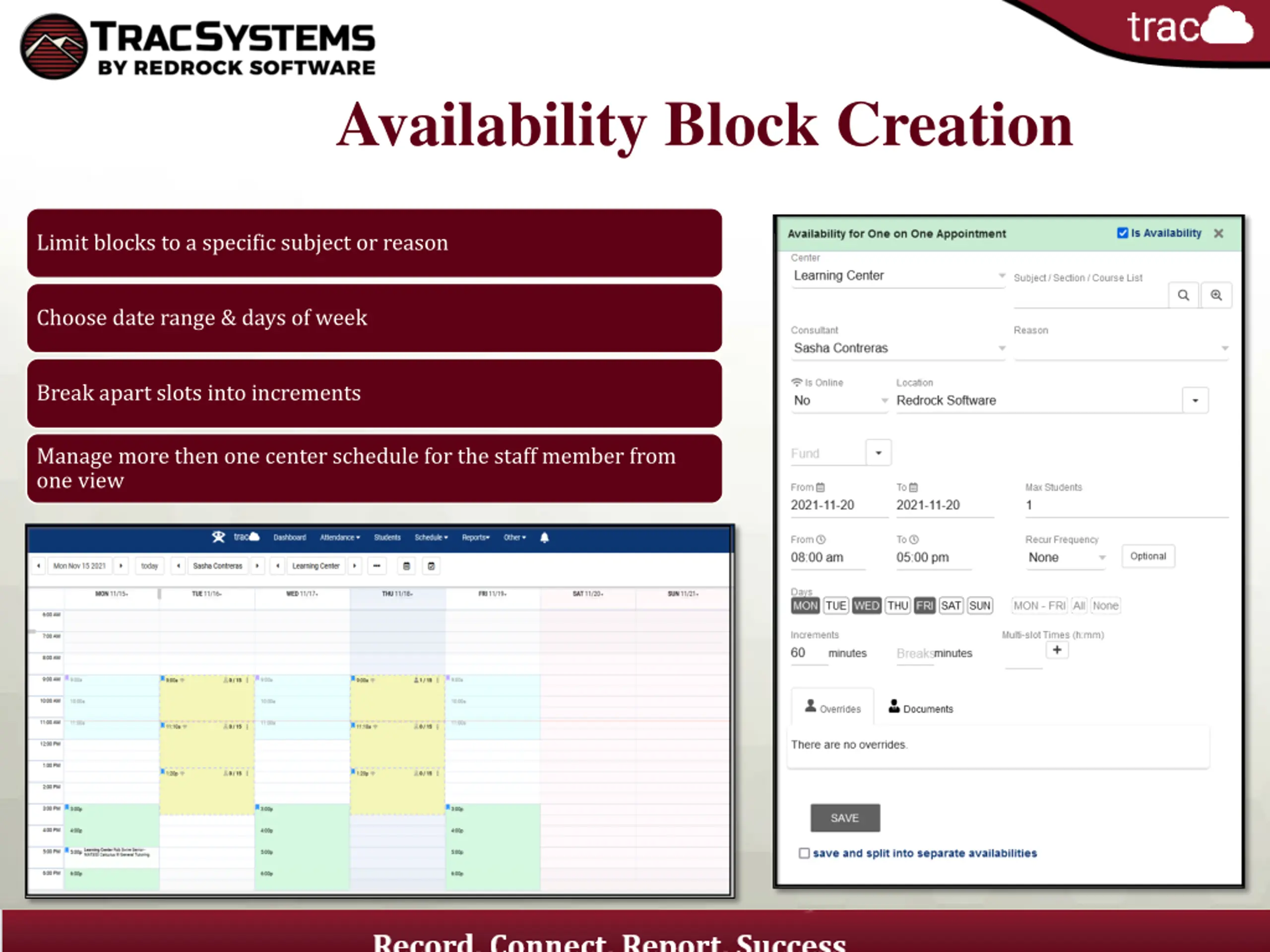
Task: Toggle the THU day button
Action: coord(897,605)
